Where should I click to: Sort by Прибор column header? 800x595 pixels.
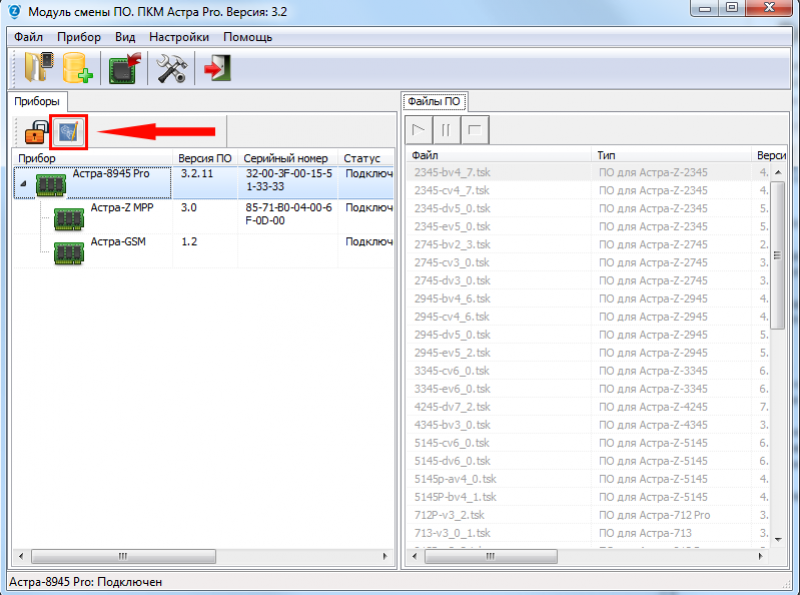(x=93, y=158)
